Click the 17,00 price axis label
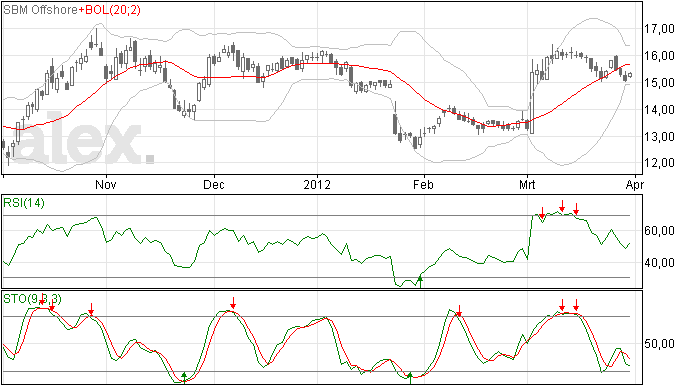690x387 pixels. click(x=659, y=29)
